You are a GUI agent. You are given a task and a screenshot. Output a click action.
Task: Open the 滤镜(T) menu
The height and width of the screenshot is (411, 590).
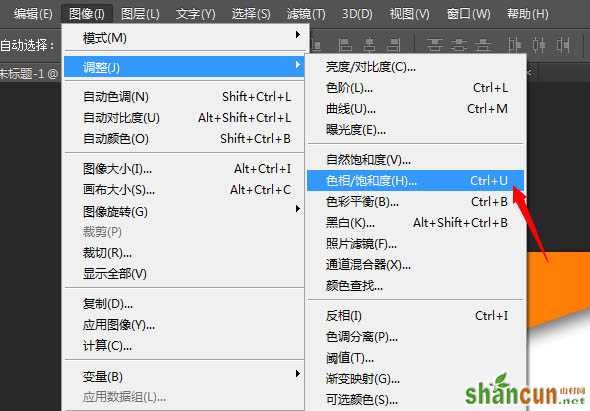tap(306, 14)
